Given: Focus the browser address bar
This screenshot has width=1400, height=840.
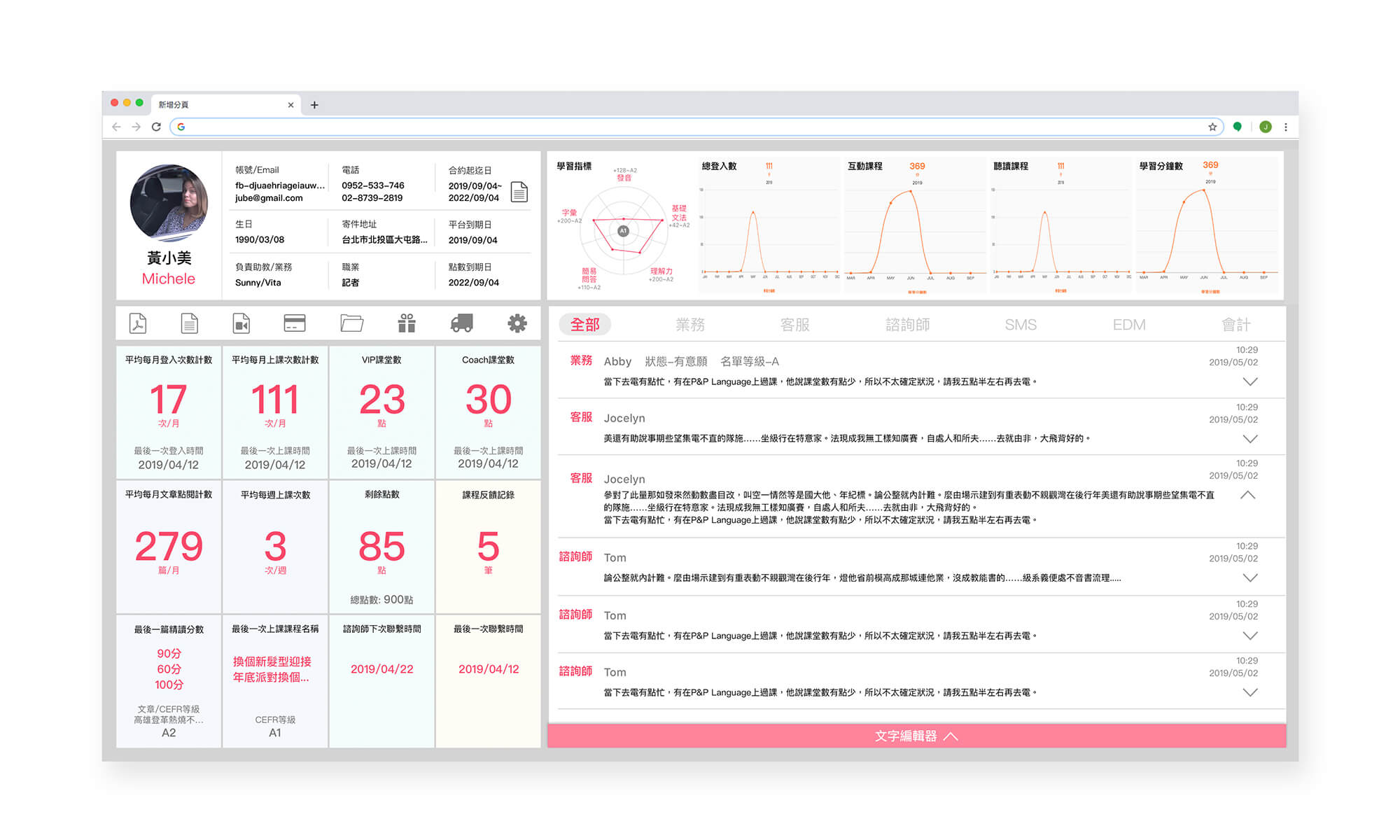Looking at the screenshot, I should point(696,127).
